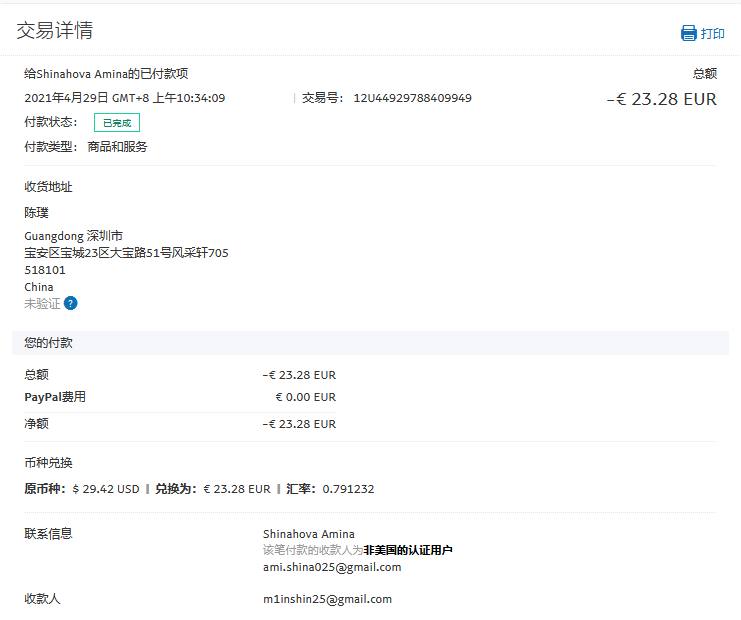
Task: Click the postal code 518101
Action: [x=45, y=270]
